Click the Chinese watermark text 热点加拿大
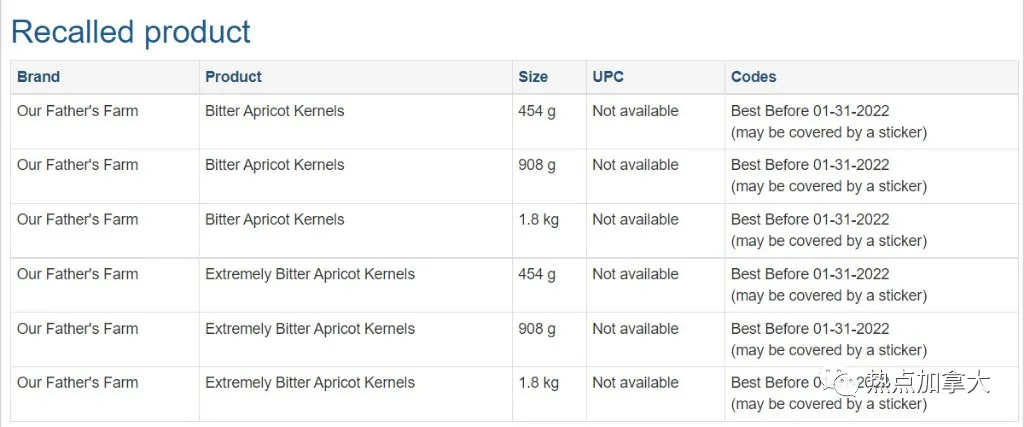The width and height of the screenshot is (1024, 427). [x=928, y=383]
